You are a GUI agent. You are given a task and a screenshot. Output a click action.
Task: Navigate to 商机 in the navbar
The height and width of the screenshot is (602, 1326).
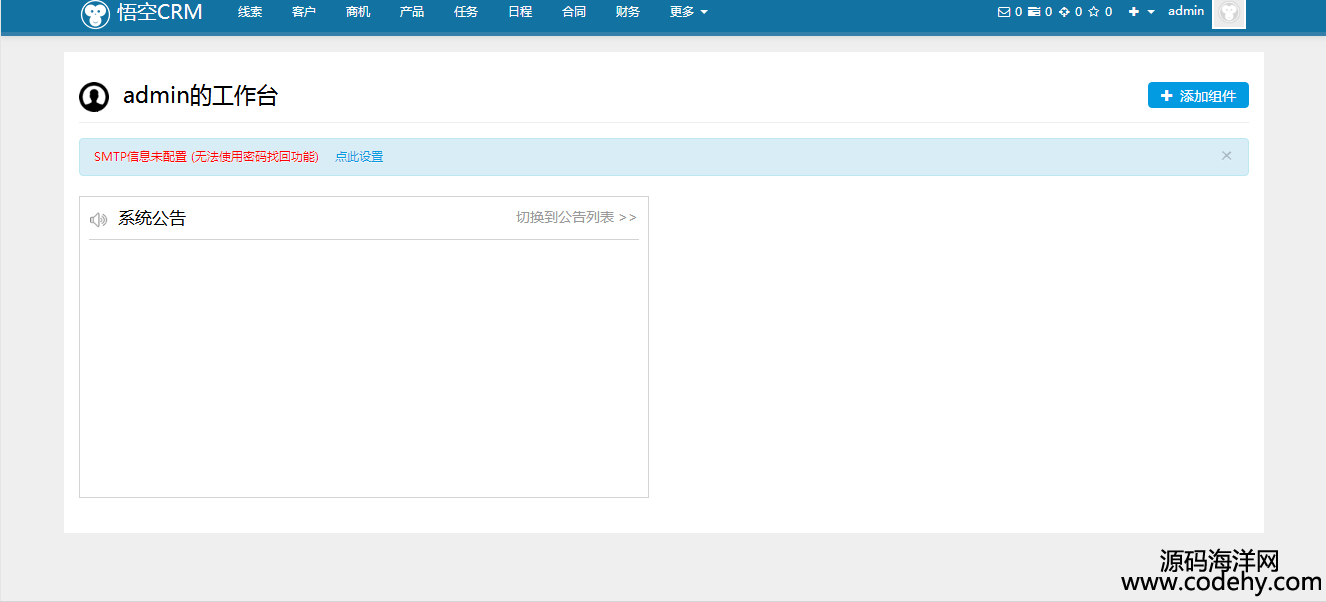[x=358, y=12]
